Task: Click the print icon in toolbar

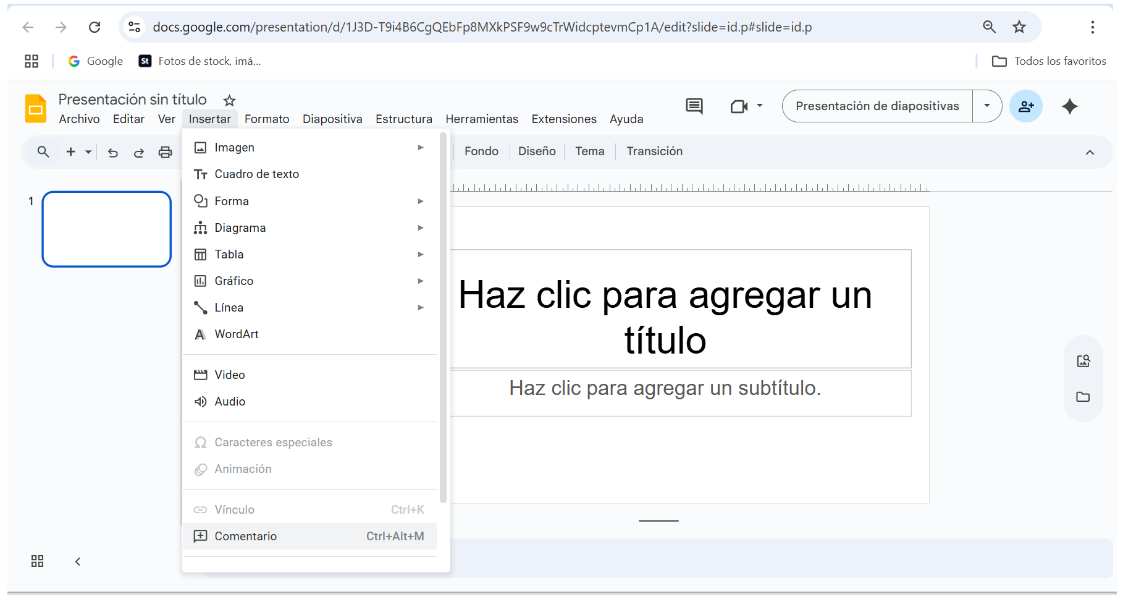Action: pyautogui.click(x=165, y=152)
